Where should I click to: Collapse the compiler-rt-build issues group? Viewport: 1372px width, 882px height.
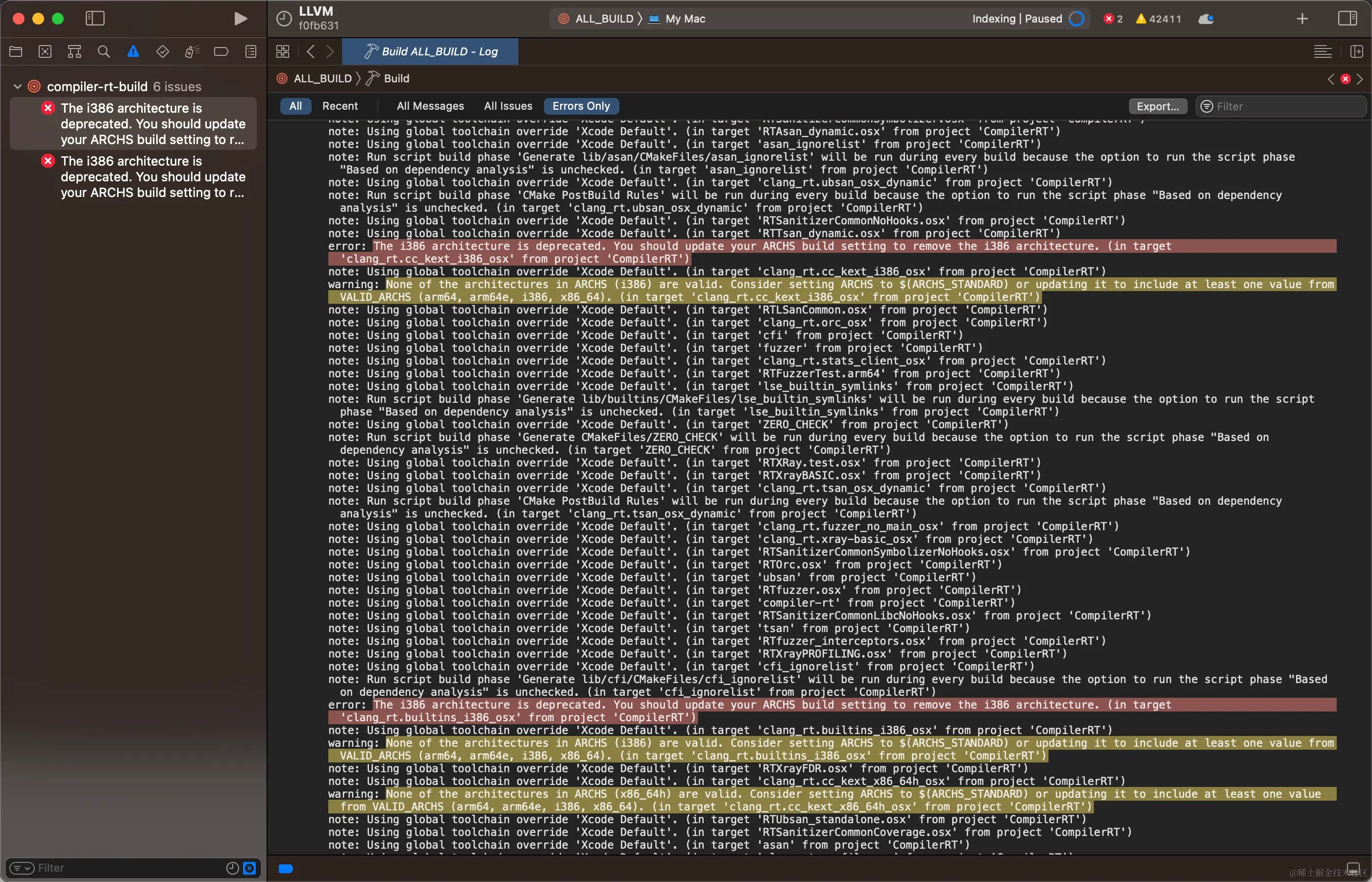[x=18, y=86]
